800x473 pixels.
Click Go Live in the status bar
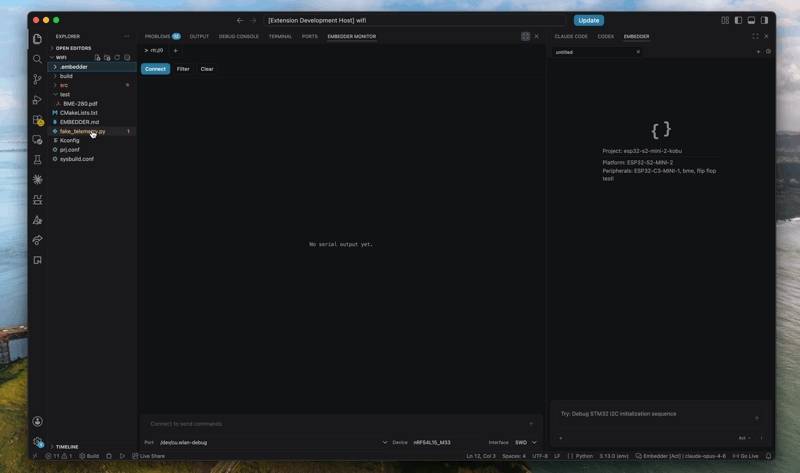pos(745,456)
